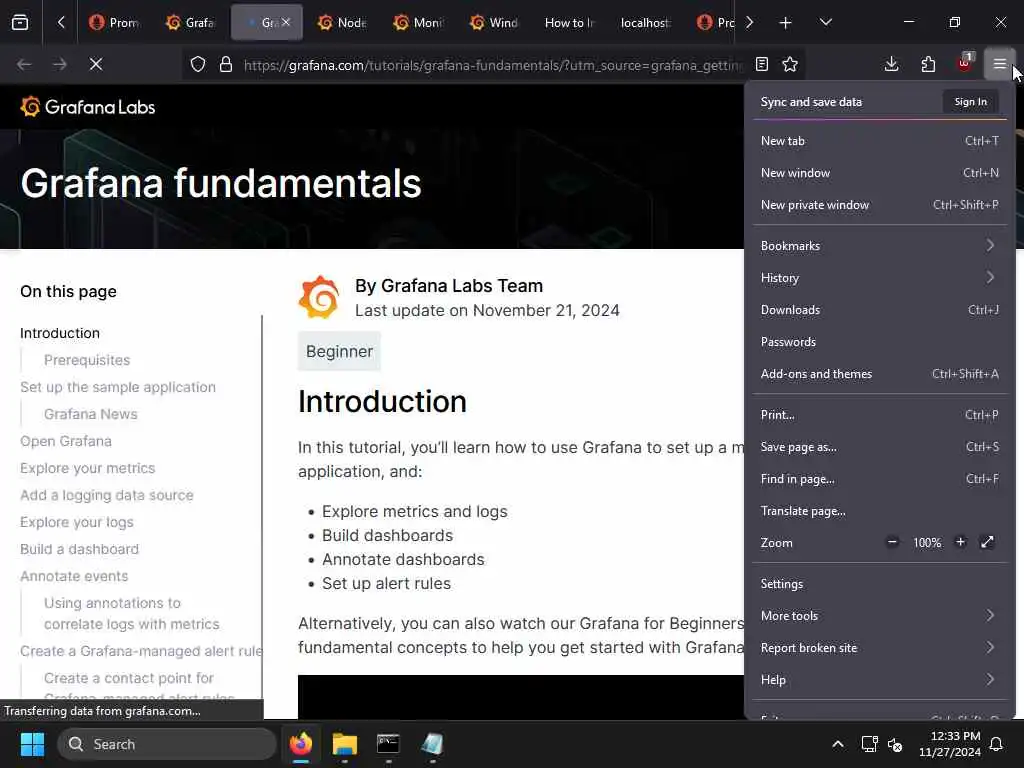Viewport: 1024px width, 768px height.
Task: Jump to Explore your metrics section
Action: (88, 468)
